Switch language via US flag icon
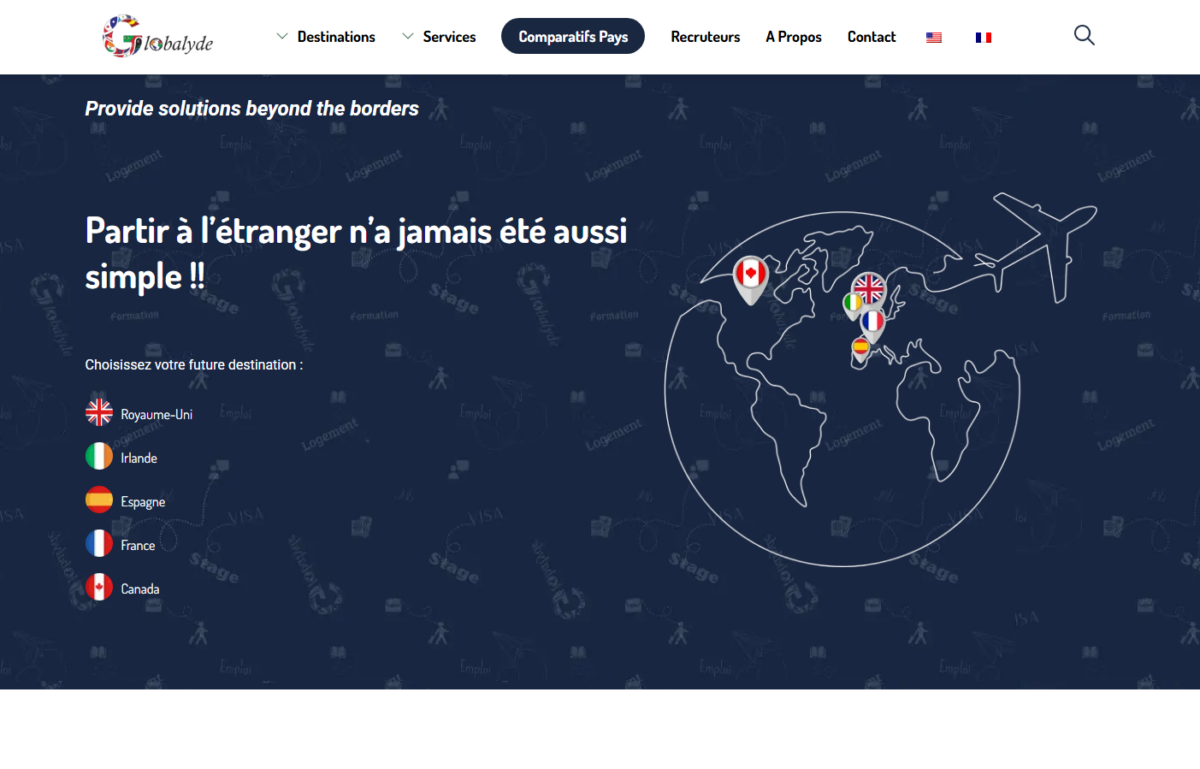The height and width of the screenshot is (769, 1200). (x=934, y=37)
